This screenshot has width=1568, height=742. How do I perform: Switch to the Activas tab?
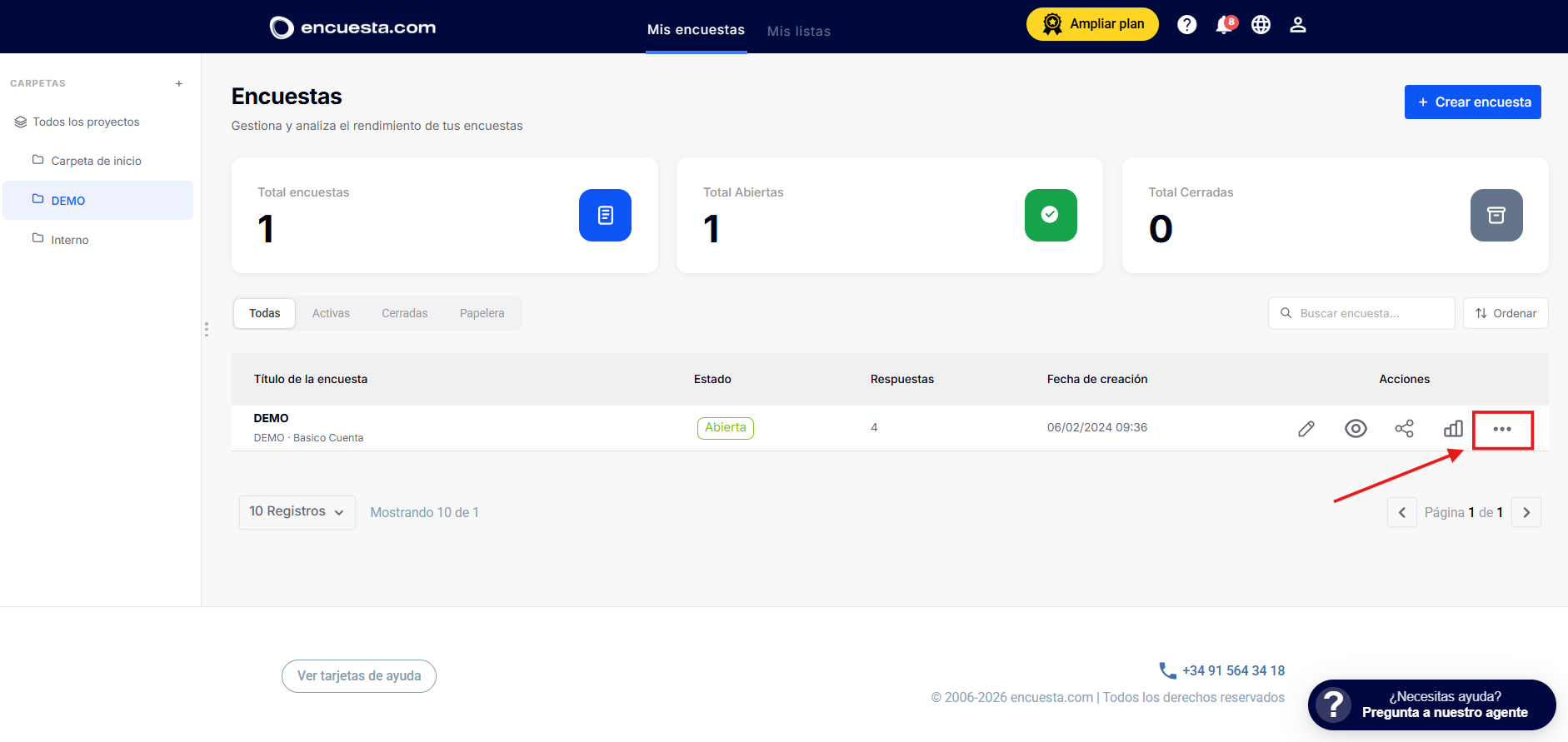(331, 313)
